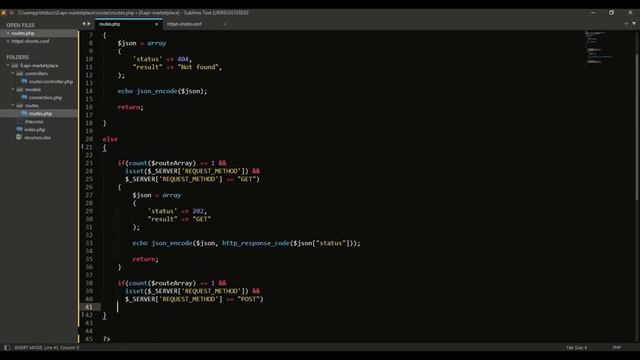Viewport: 640px width, 360px height.
Task: Select httpd-vhosts.conf in Open Files list
Action: [30, 41]
